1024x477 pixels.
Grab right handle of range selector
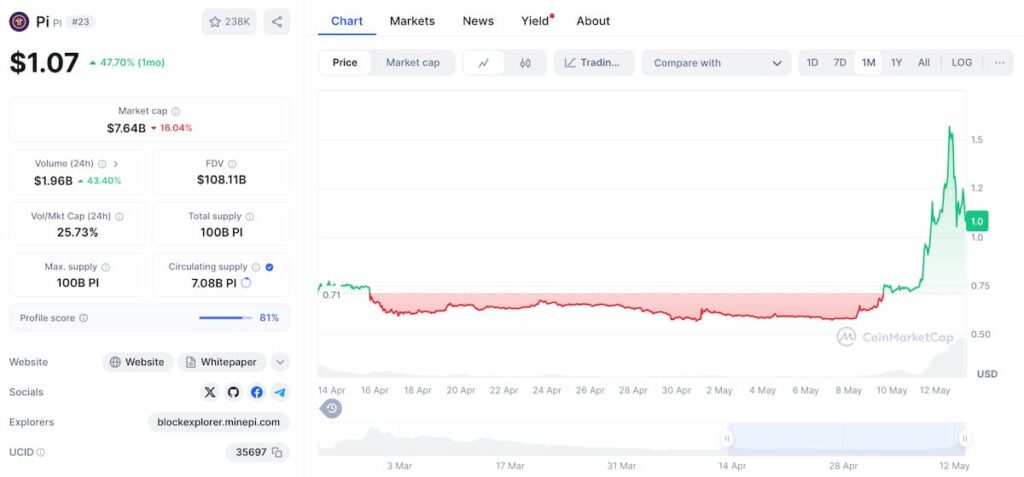click(965, 438)
